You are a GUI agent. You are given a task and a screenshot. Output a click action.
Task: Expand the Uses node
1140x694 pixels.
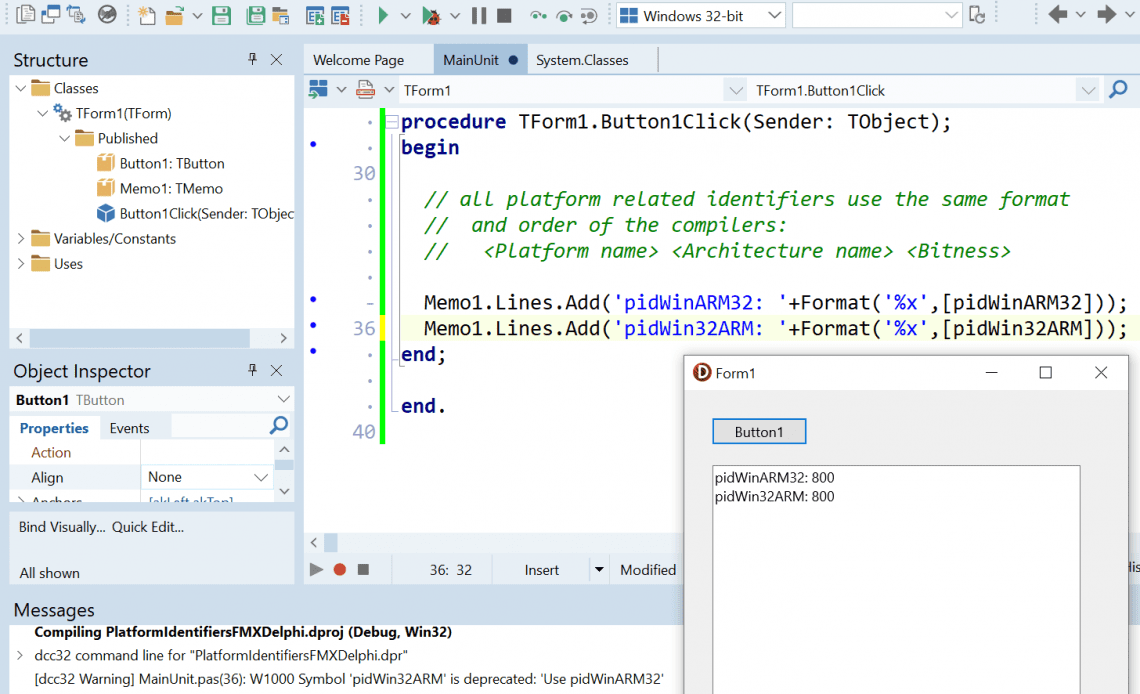click(20, 264)
